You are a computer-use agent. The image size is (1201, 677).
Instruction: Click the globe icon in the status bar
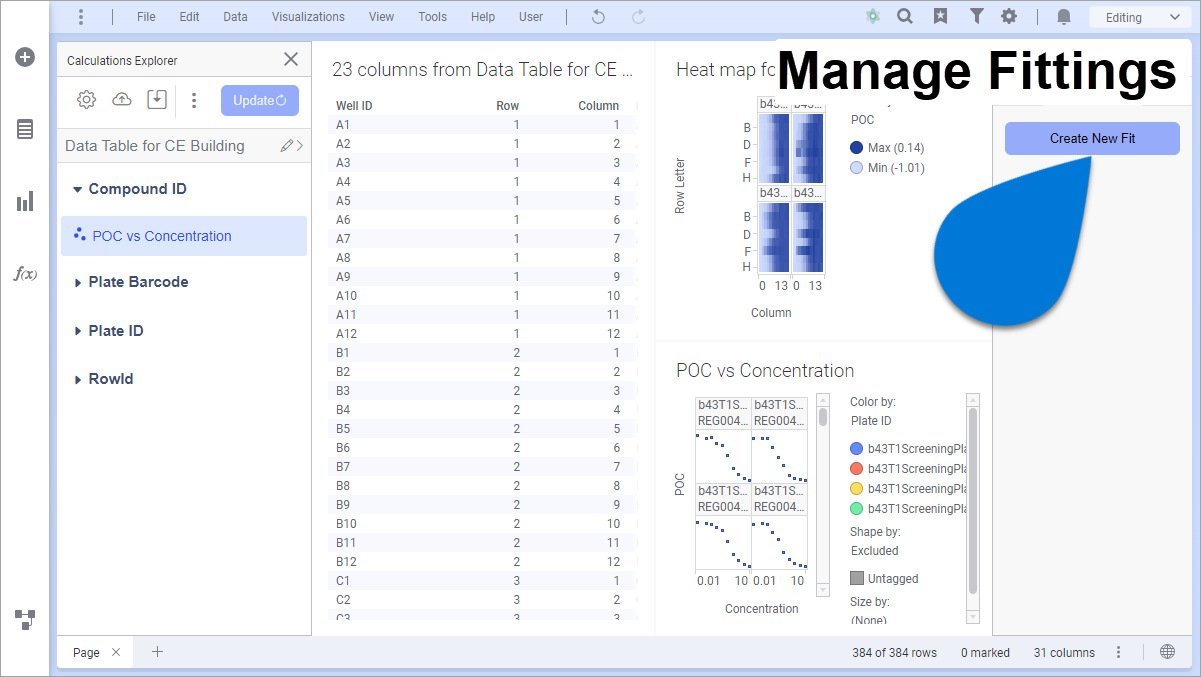point(1167,652)
